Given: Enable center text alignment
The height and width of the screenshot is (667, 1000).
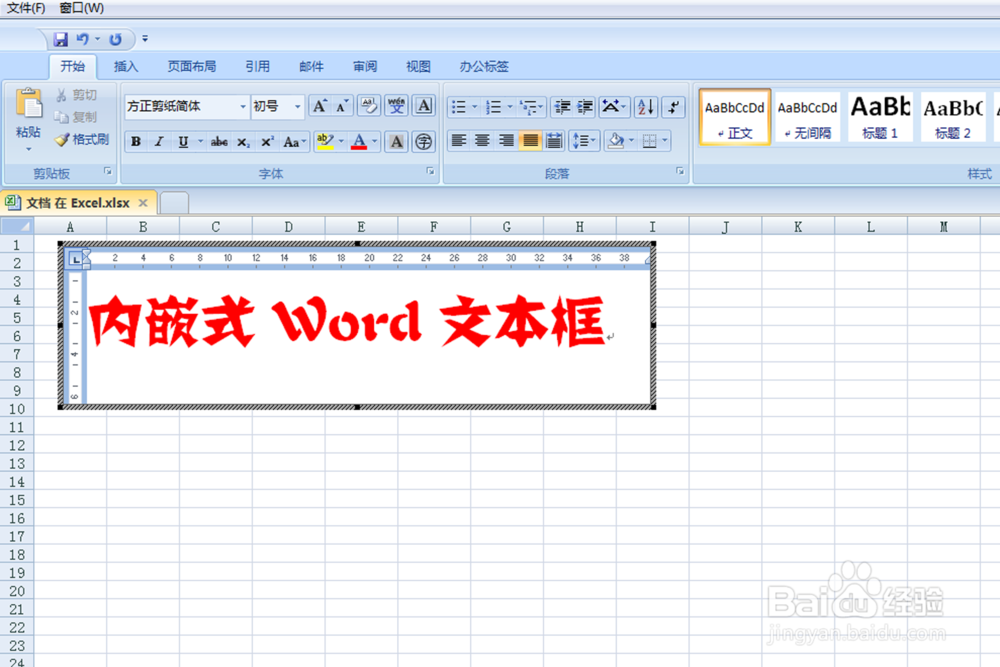Looking at the screenshot, I should (x=481, y=141).
